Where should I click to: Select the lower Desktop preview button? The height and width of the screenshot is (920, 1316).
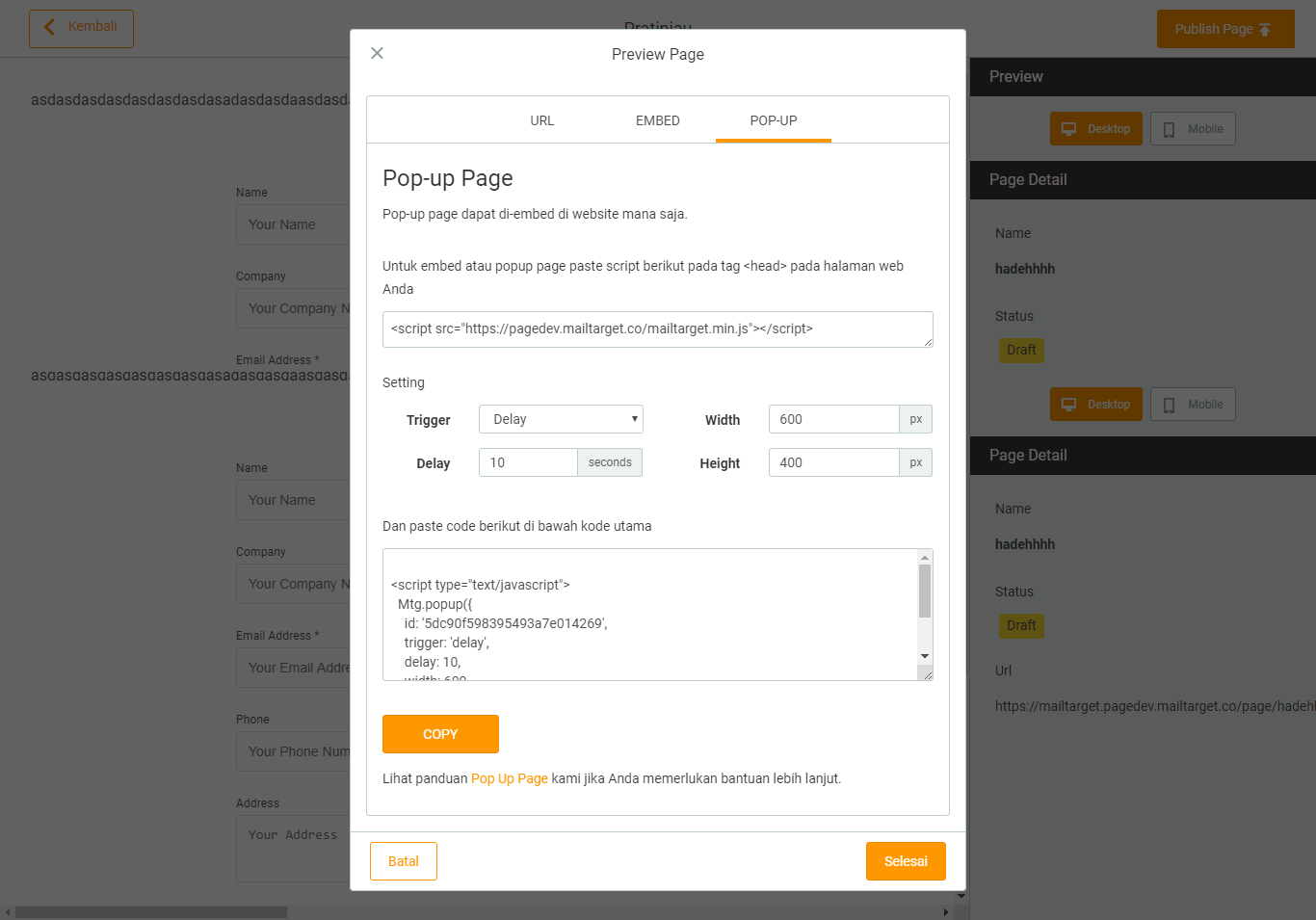(1096, 405)
